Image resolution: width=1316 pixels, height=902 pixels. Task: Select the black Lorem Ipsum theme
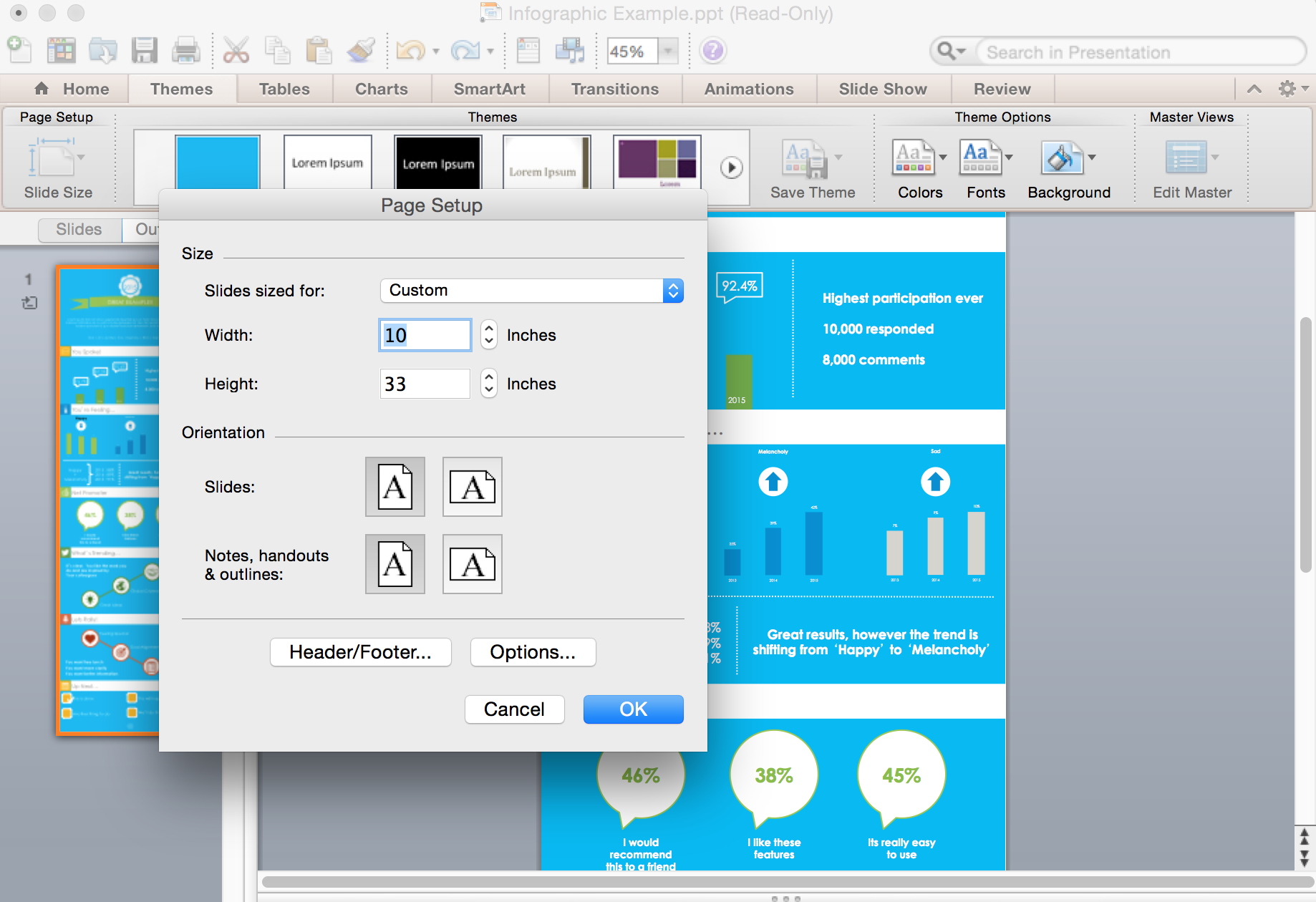click(438, 163)
